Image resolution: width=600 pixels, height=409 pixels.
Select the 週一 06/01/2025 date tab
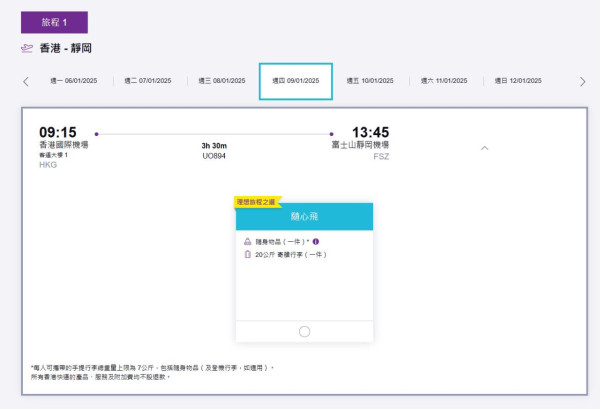pyautogui.click(x=73, y=81)
